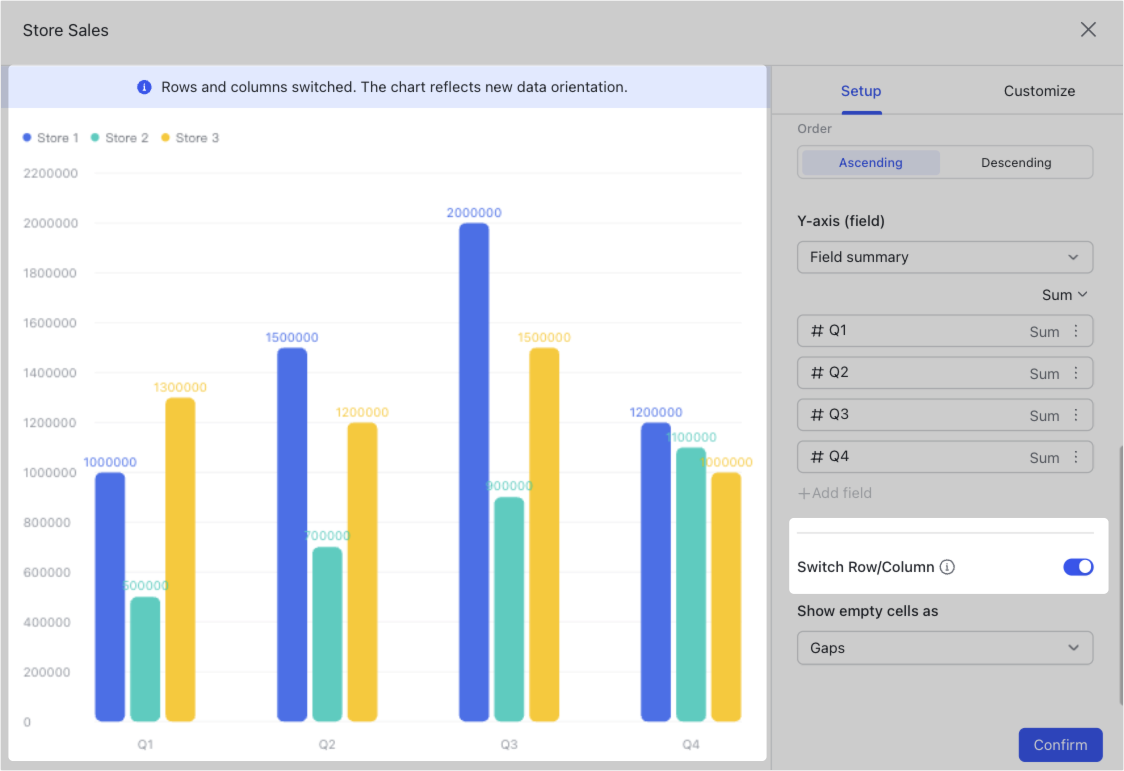Open the global Sum aggregation dropdown
The width and height of the screenshot is (1124, 771).
1065,294
